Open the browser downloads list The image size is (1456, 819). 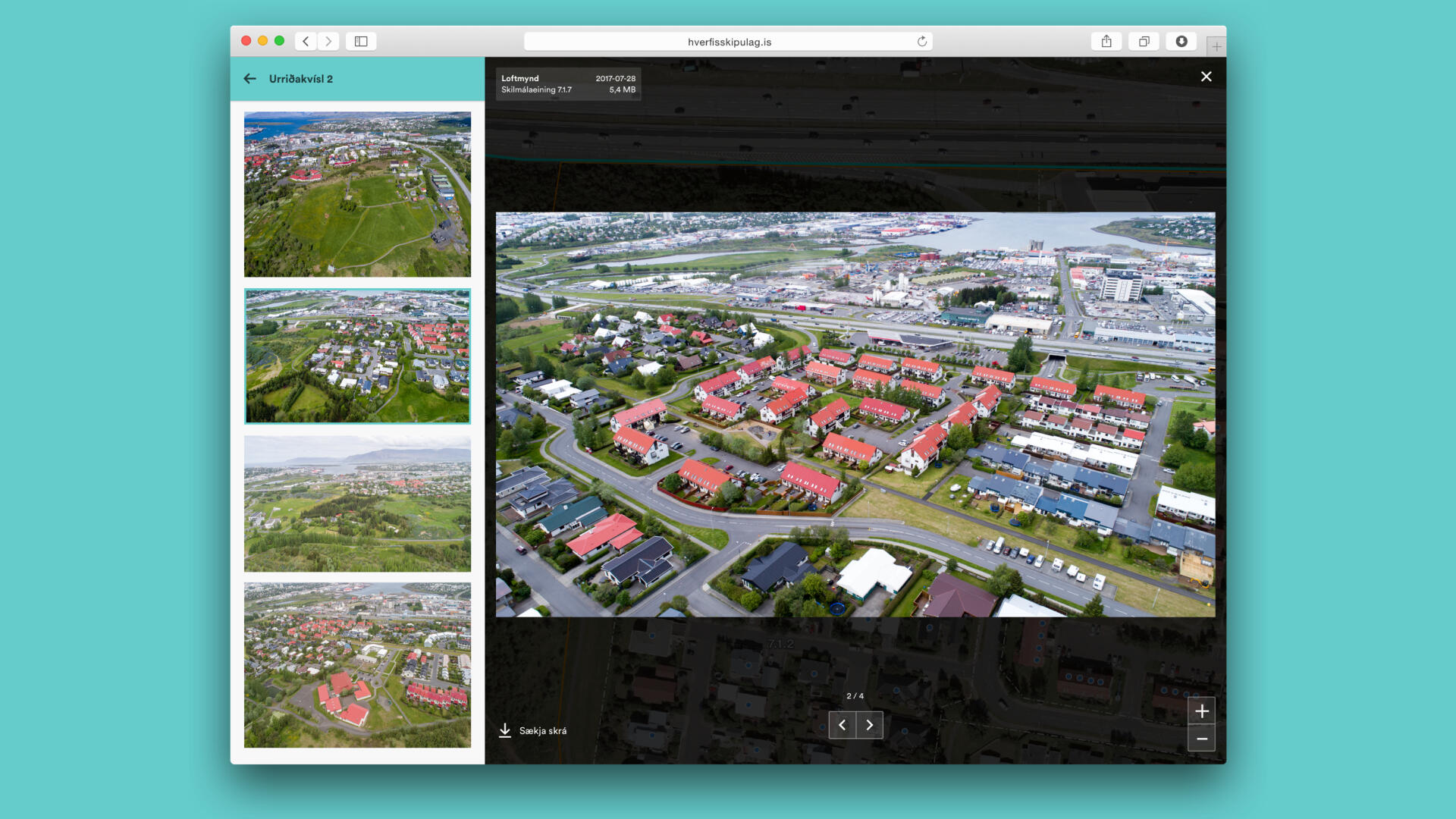coord(1181,42)
